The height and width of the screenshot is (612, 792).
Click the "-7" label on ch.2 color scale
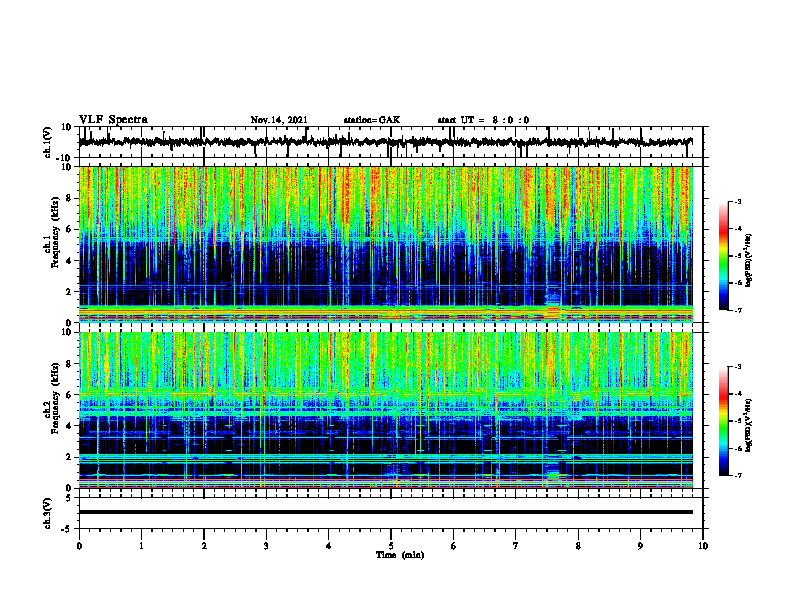click(x=738, y=475)
